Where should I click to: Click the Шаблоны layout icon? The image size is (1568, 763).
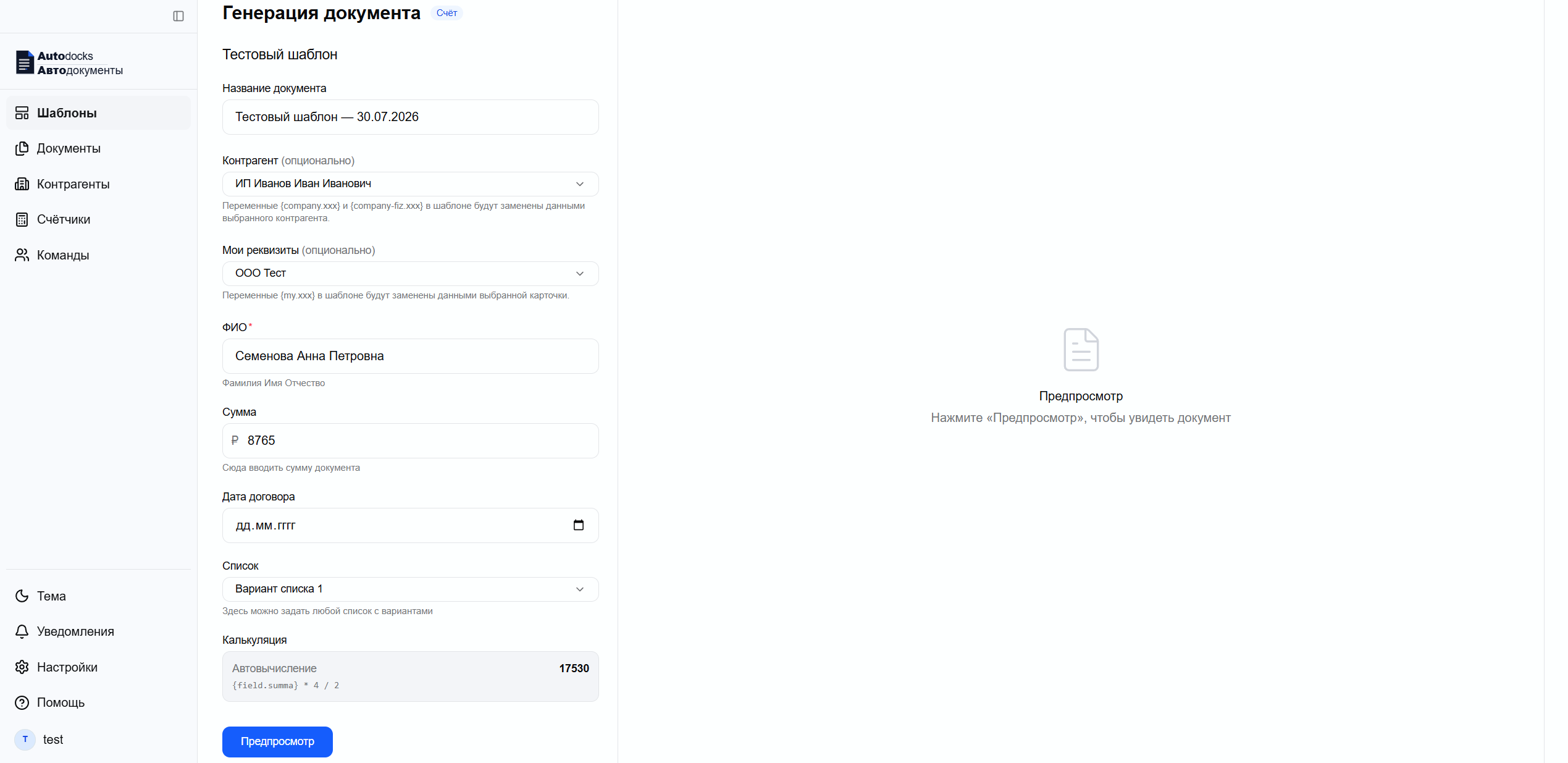point(22,113)
